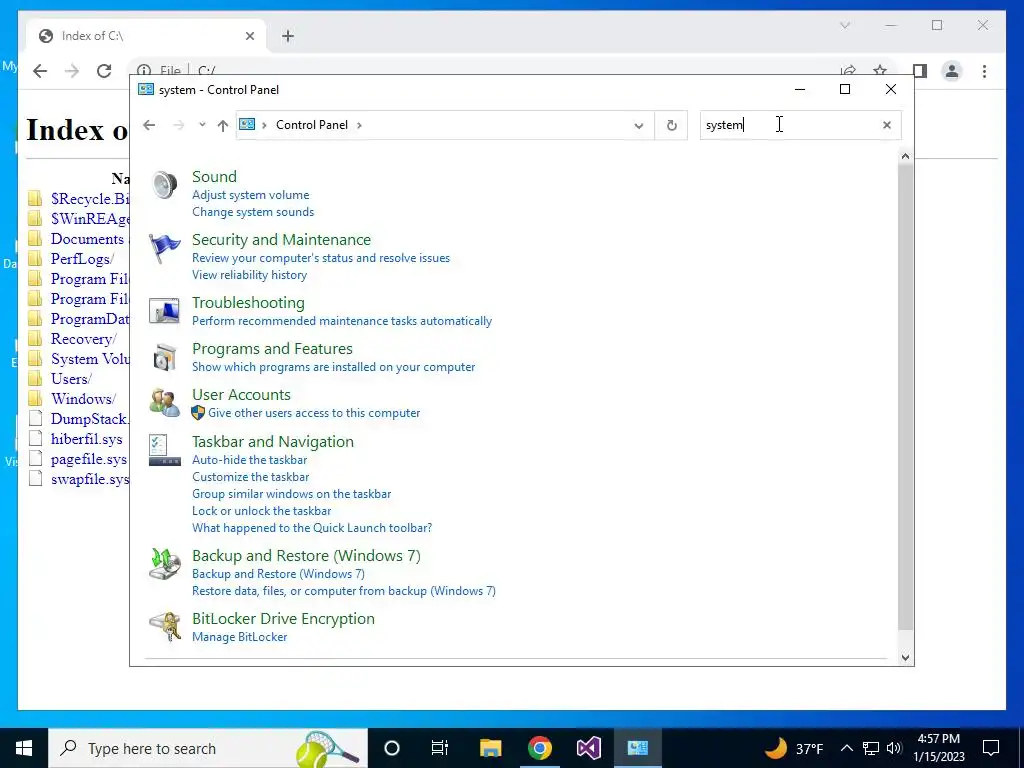The height and width of the screenshot is (768, 1024).
Task: Click Customize the taskbar
Action: pos(251,477)
